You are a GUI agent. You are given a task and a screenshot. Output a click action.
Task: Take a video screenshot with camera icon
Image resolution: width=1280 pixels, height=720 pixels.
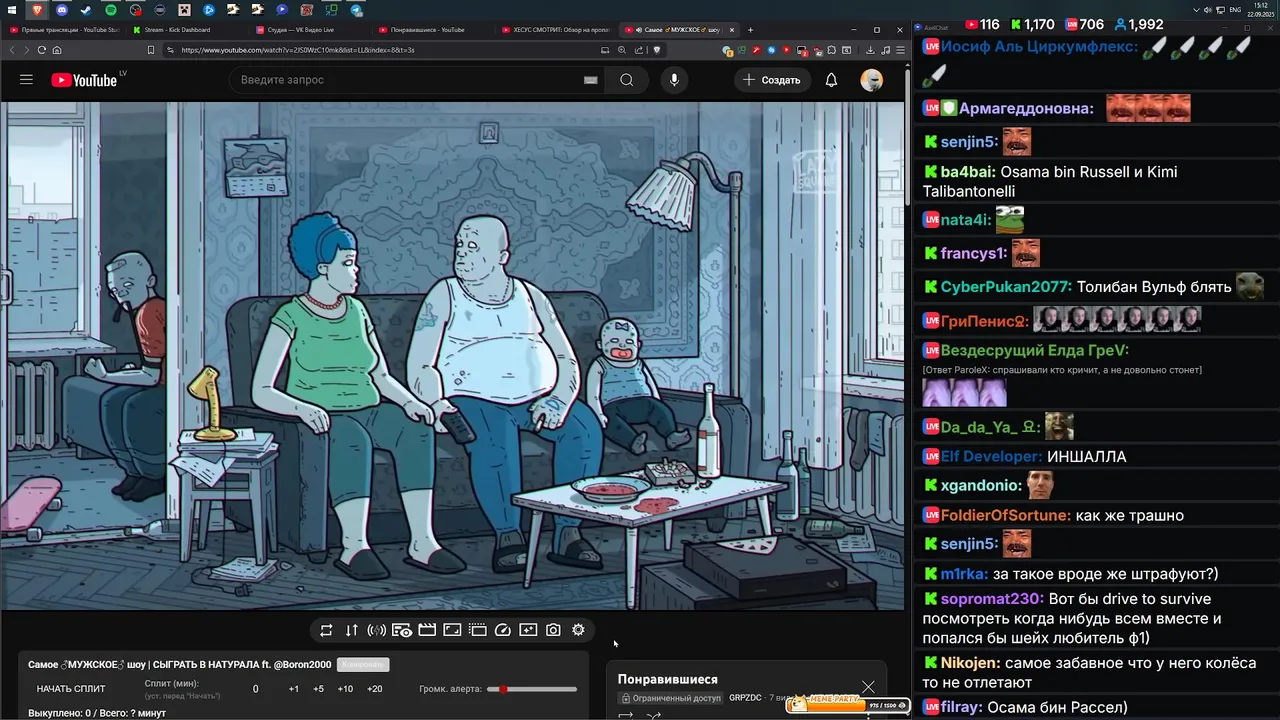click(553, 630)
